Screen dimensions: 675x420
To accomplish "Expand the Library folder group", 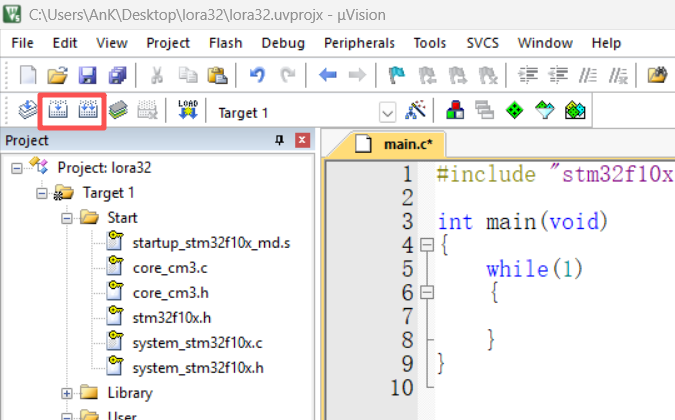I will pyautogui.click(x=67, y=393).
